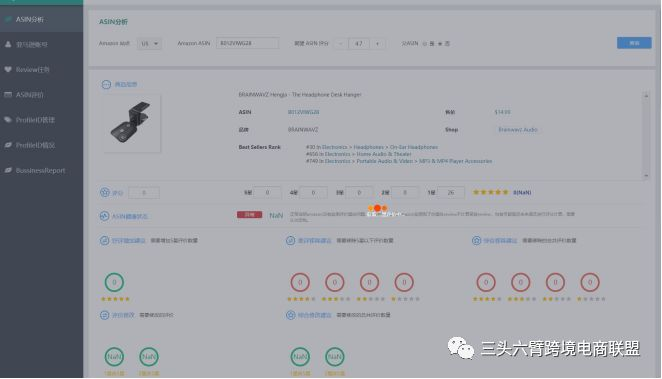
Task: Click the total rating count input field
Action: point(144,193)
